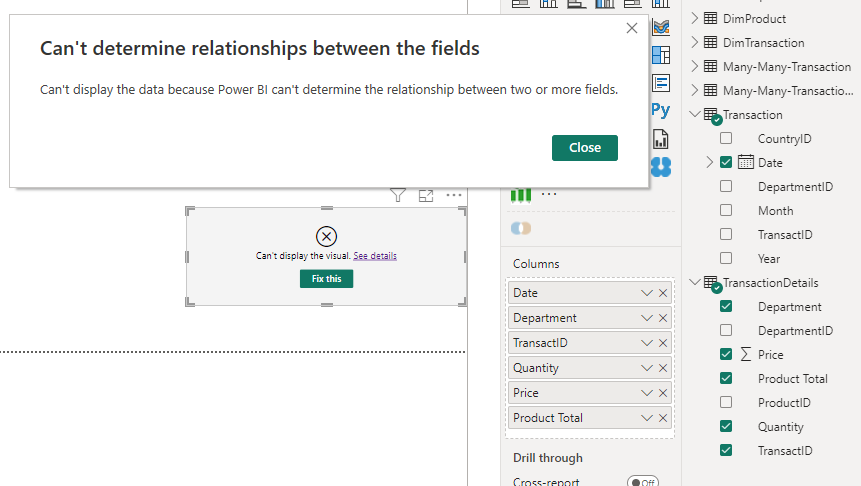Remove Date from Columns well
Viewport: 861px width, 486px height.
pyautogui.click(x=663, y=293)
